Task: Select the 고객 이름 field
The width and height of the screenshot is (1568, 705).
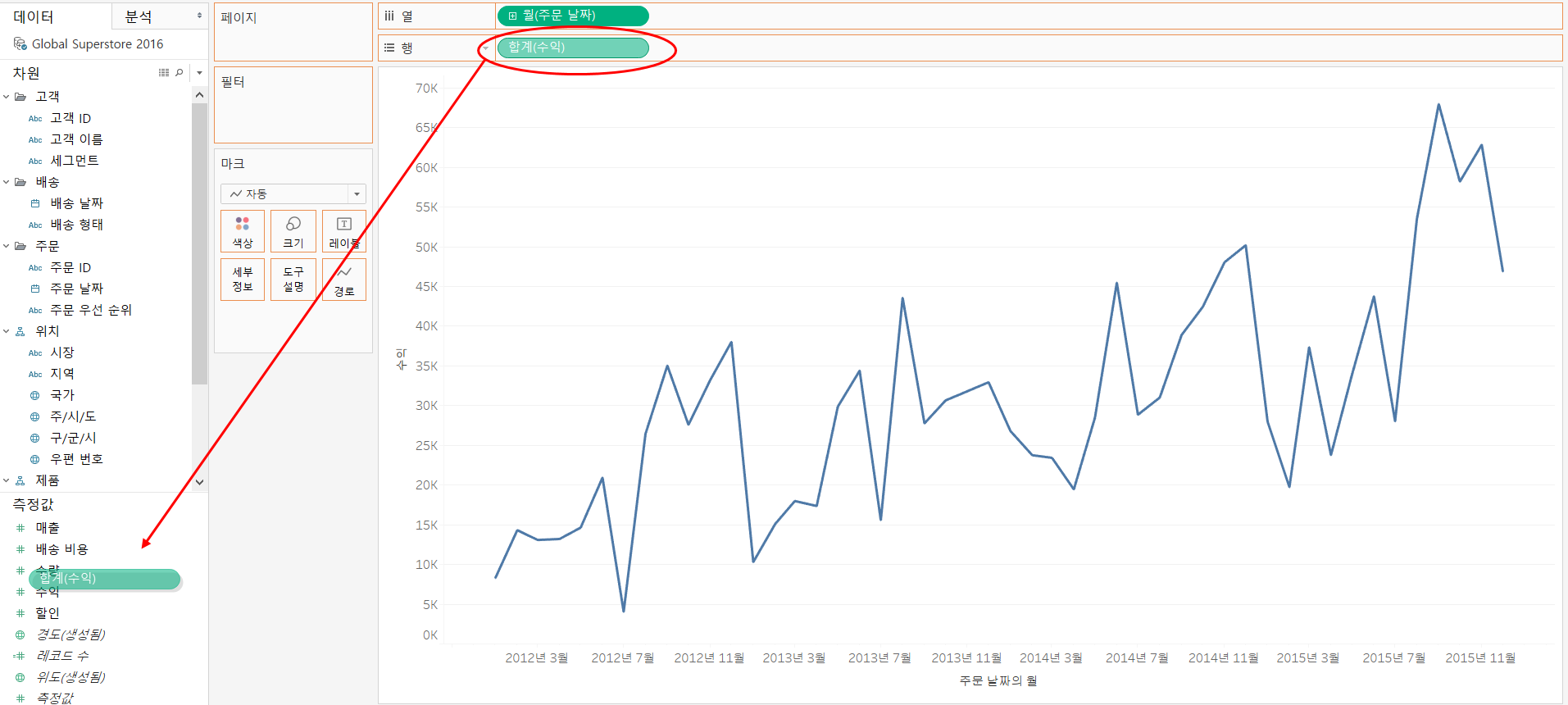Action: tap(76, 139)
